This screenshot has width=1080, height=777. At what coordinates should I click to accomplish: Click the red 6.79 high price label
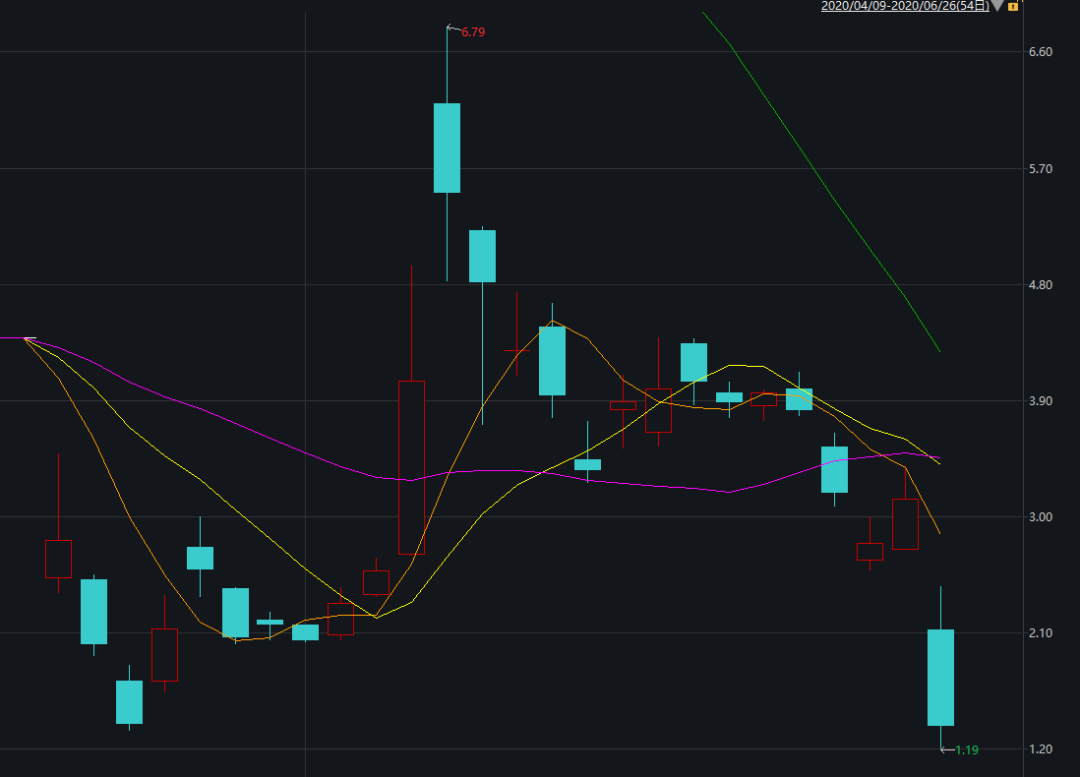click(473, 33)
